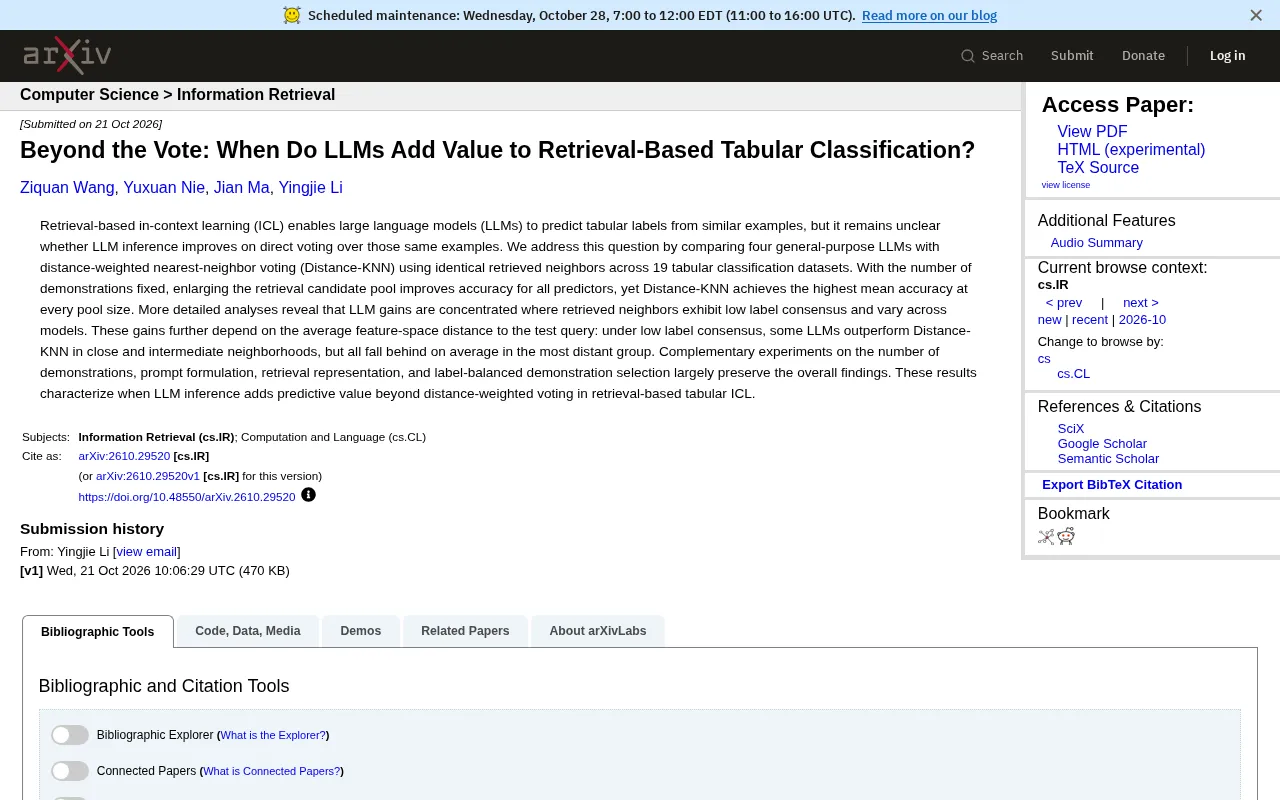This screenshot has height=800, width=1280.
Task: Select the Related Papers tab
Action: pos(465,631)
